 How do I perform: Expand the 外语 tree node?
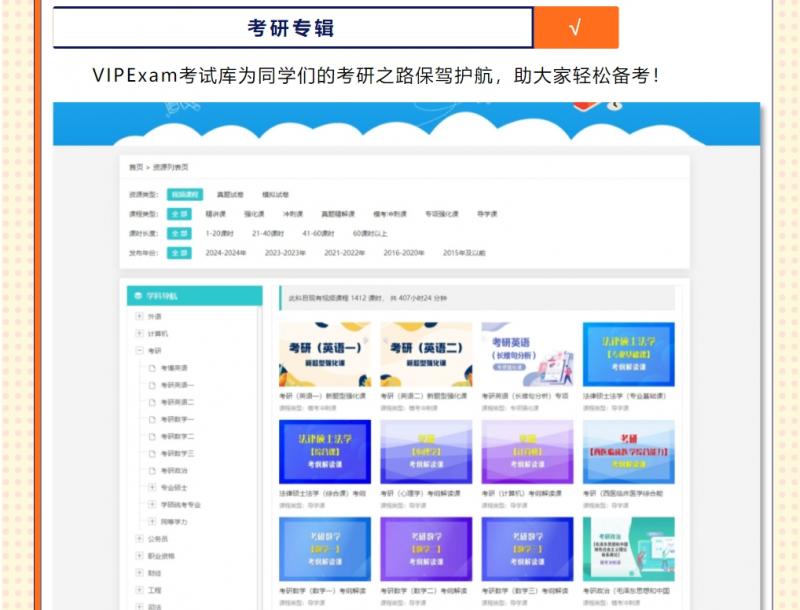139,316
